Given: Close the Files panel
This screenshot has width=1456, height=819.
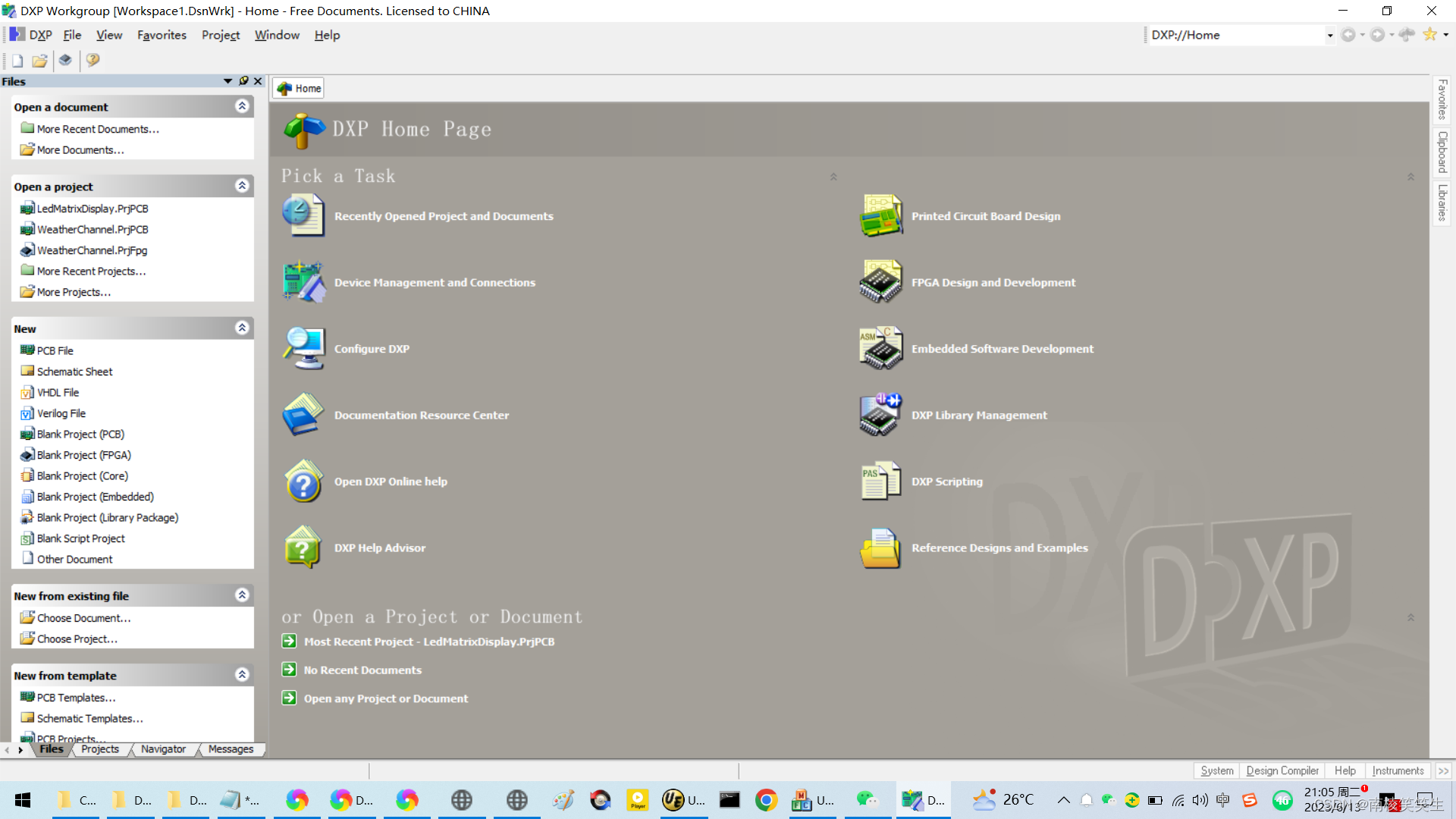Looking at the screenshot, I should click(258, 81).
